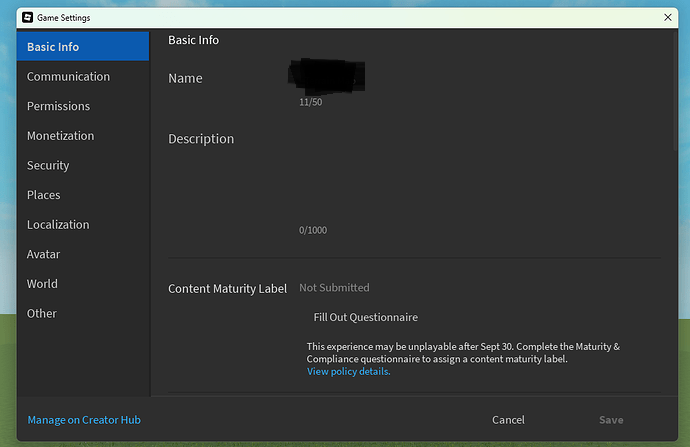The image size is (690, 447).
Task: Click the Fill Out Questionnaire button
Action: 365,317
